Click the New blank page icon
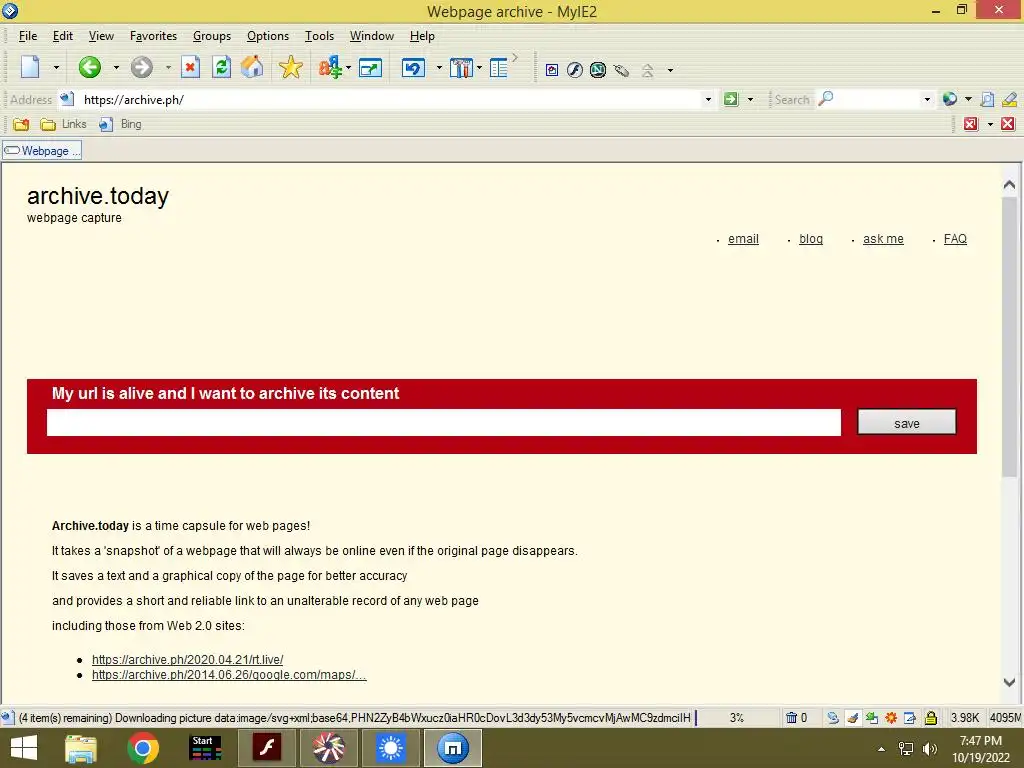 (x=30, y=67)
